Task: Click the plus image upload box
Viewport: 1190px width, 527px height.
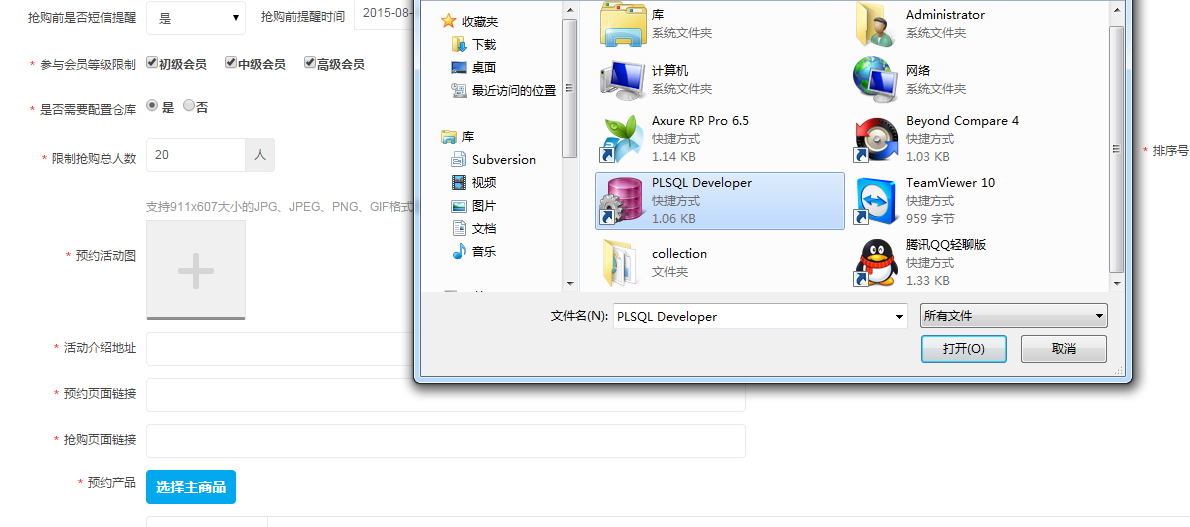Action: [196, 270]
